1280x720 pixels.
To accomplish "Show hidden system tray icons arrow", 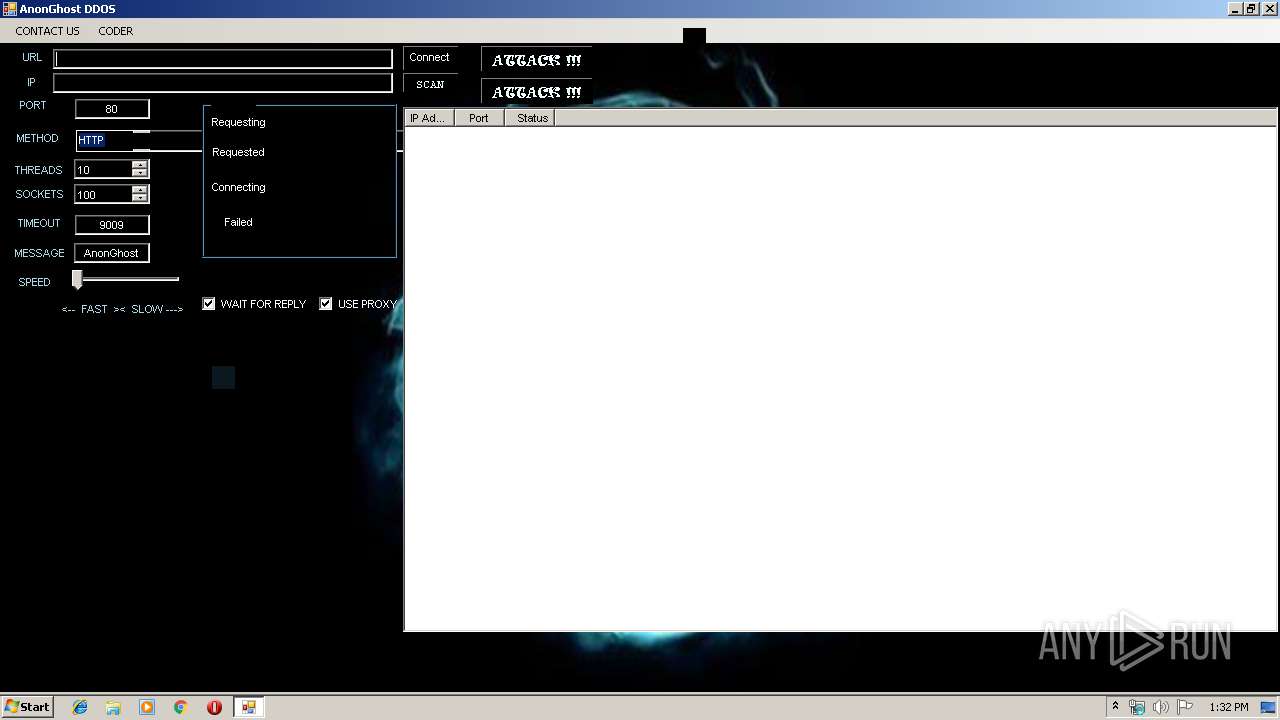I will 1115,707.
